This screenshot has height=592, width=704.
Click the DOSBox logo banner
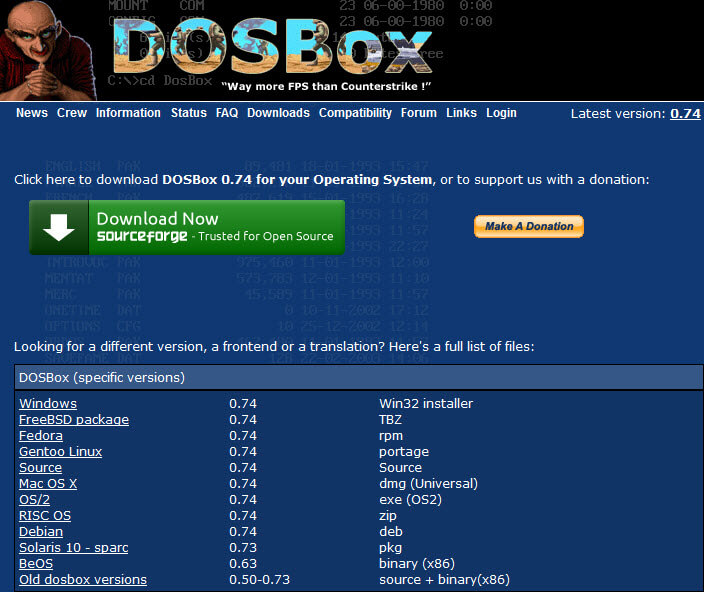(x=273, y=46)
